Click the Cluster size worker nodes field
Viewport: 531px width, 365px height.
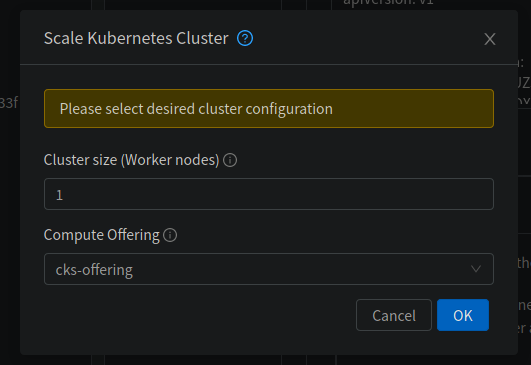coord(269,194)
